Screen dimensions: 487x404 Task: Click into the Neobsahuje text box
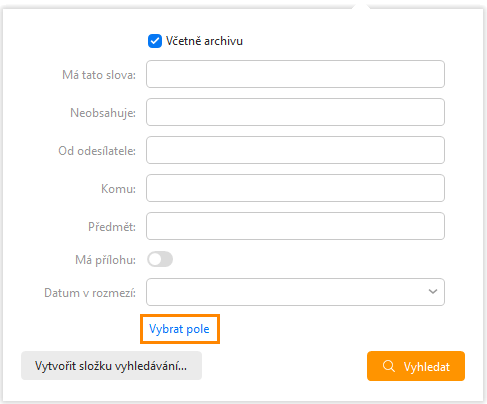point(295,112)
